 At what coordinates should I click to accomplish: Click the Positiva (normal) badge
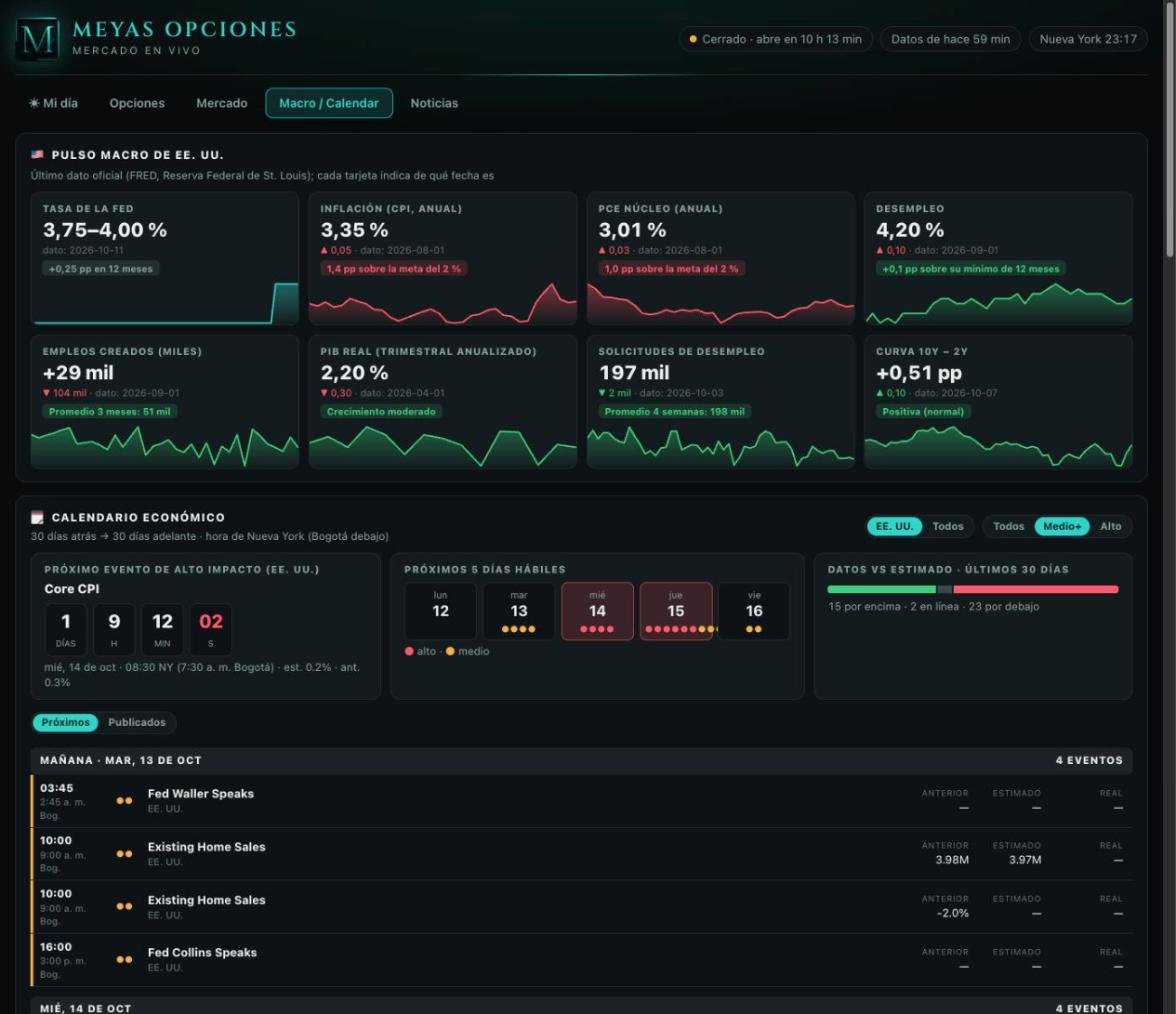point(923,412)
